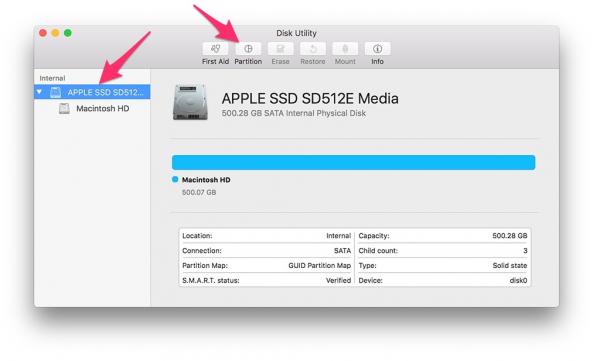Screen dimensions: 600x361
Task: Click the Mount toolbar icon
Action: point(345,49)
